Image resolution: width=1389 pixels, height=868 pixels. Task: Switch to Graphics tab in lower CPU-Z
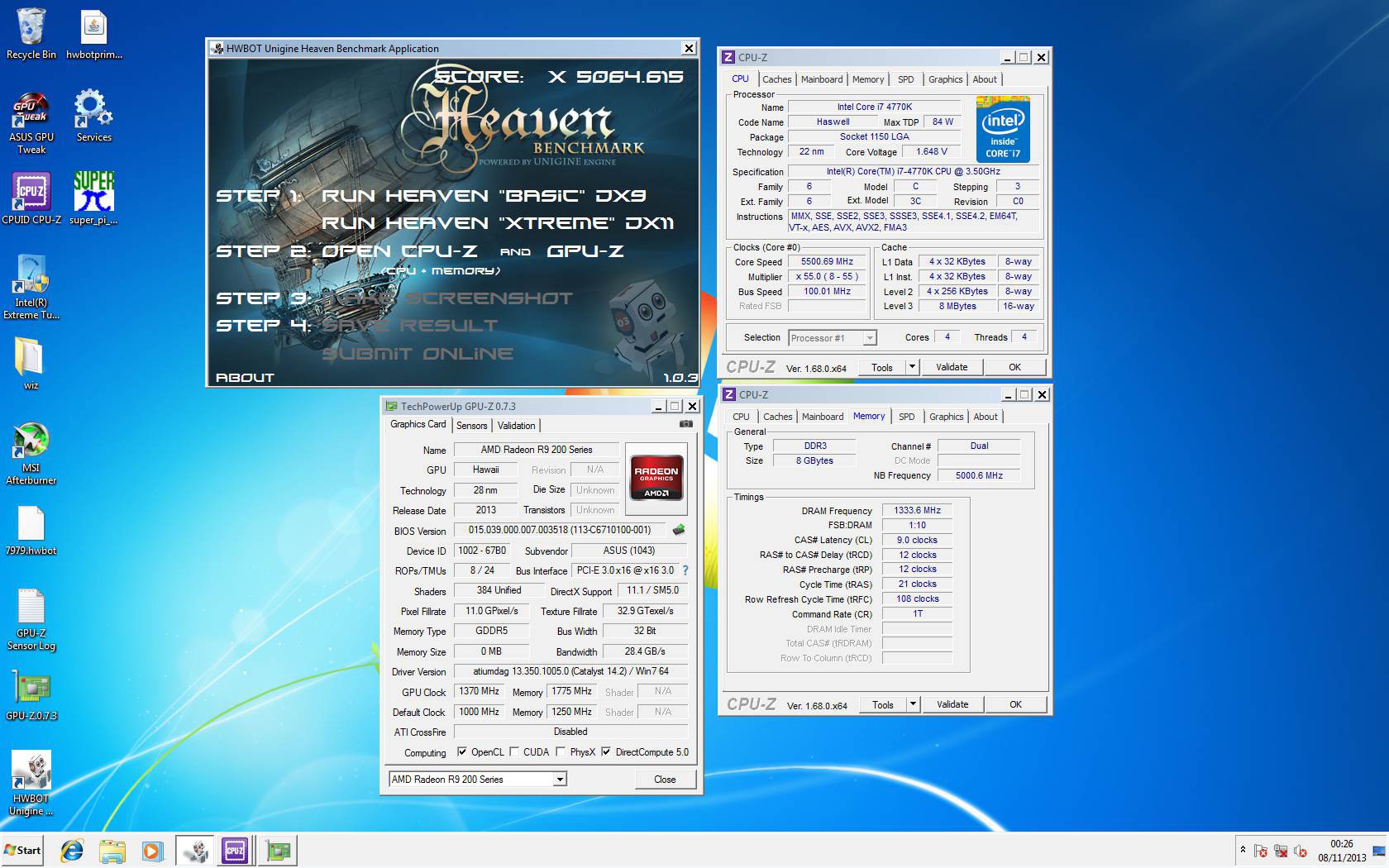[x=946, y=417]
